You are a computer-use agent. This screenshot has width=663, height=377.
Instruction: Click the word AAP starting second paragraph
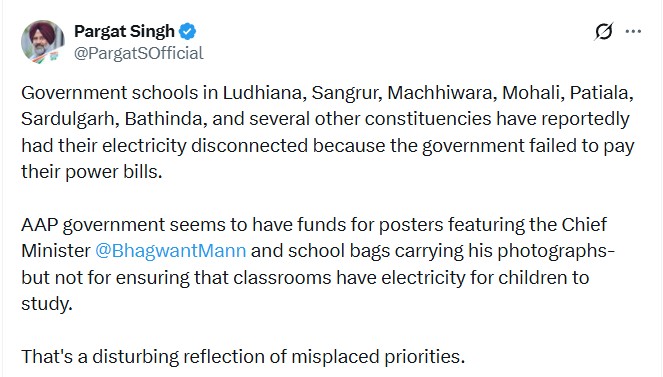point(39,224)
